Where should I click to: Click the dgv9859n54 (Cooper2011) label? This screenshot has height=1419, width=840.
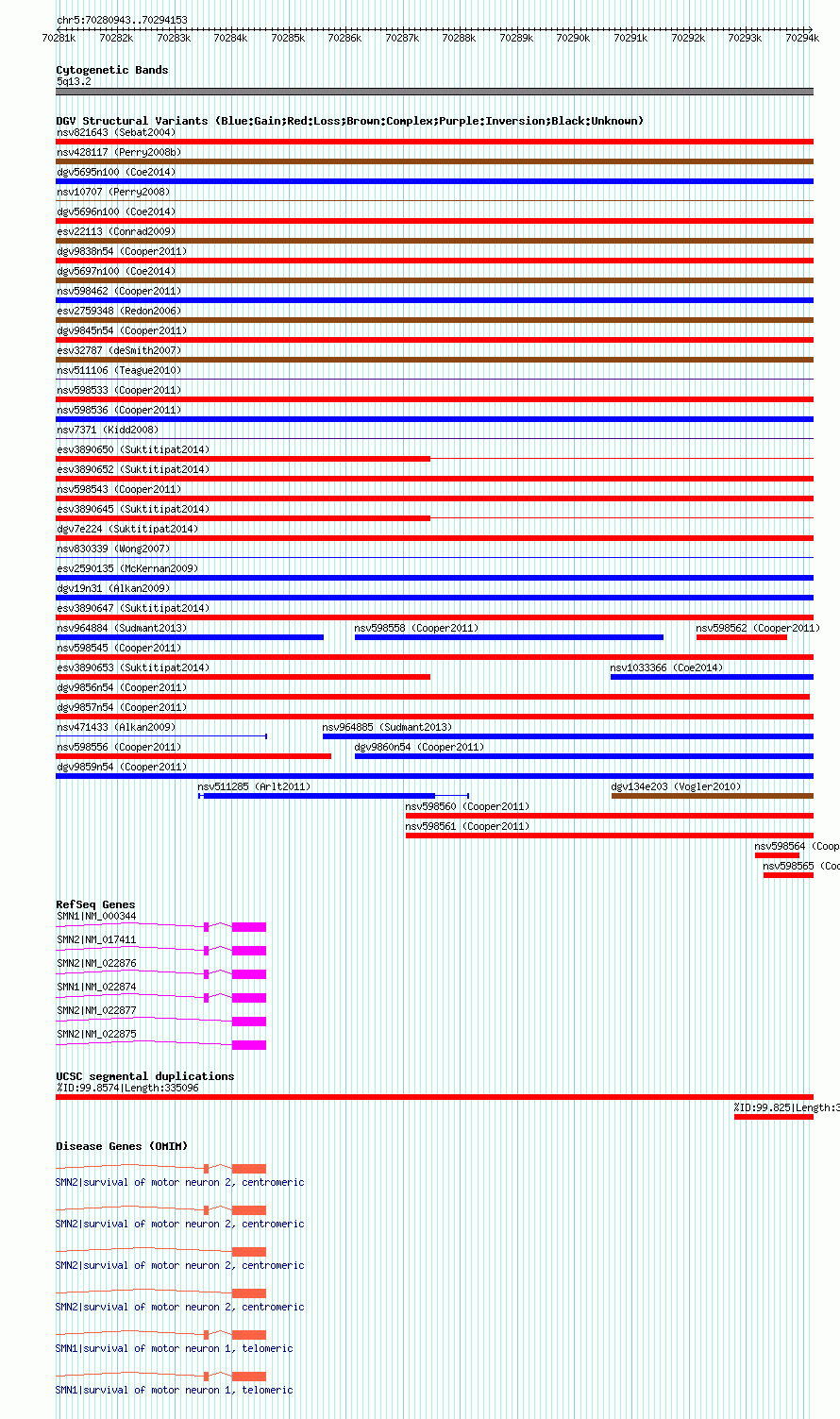tap(122, 768)
